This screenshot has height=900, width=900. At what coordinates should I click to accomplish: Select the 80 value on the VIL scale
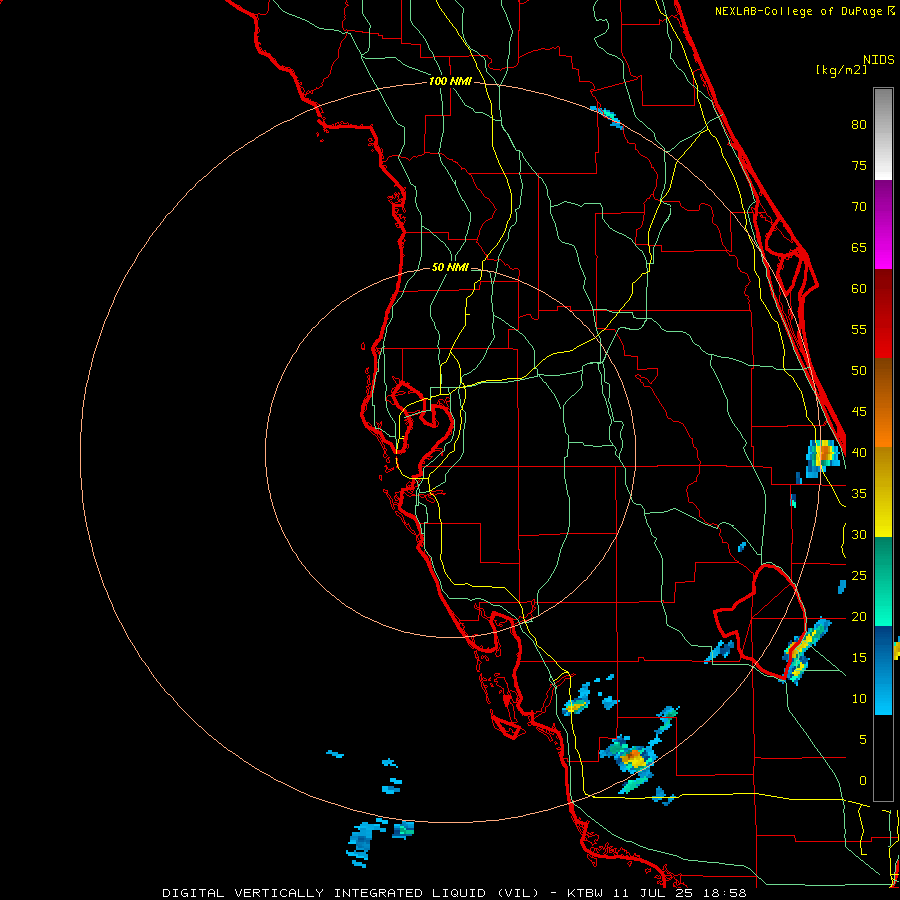[859, 125]
